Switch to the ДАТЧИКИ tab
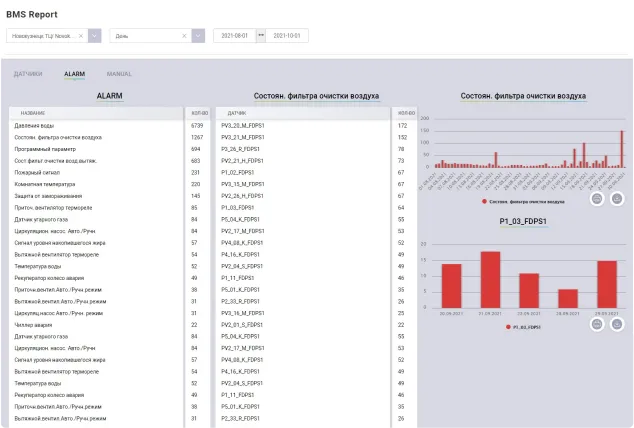The image size is (634, 428). [x=28, y=74]
